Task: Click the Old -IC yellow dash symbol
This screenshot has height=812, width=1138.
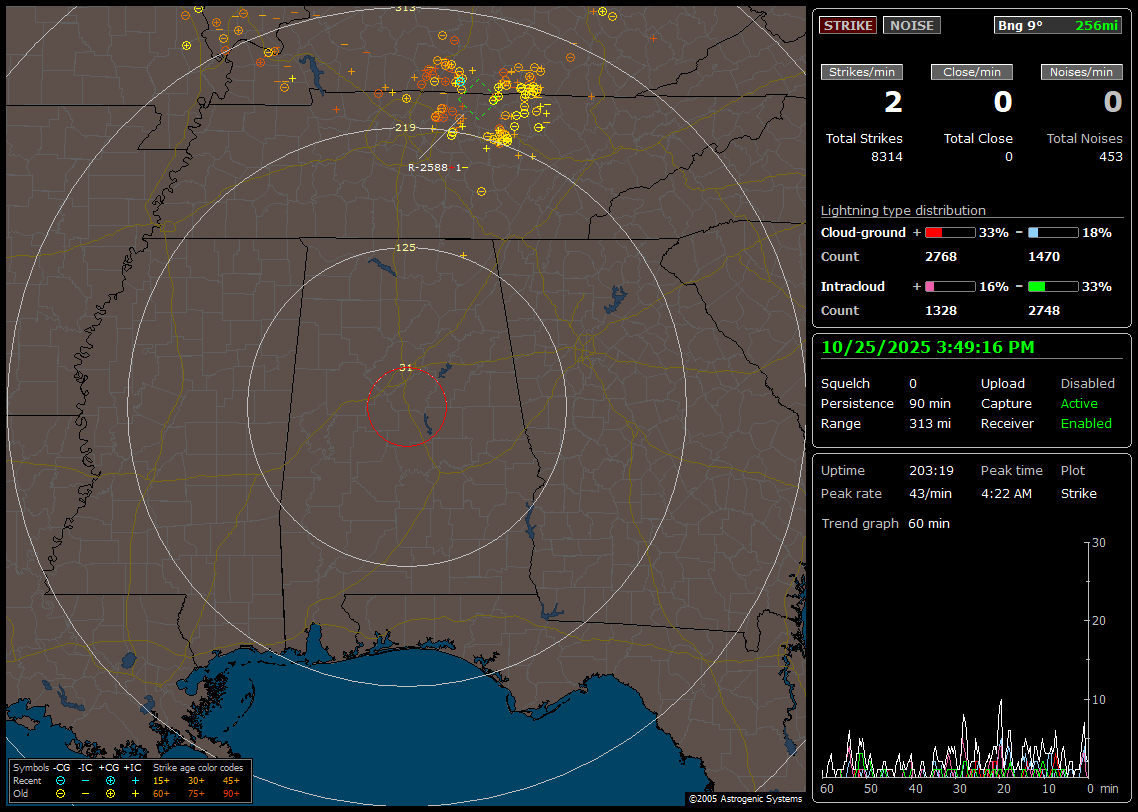Action: point(85,793)
